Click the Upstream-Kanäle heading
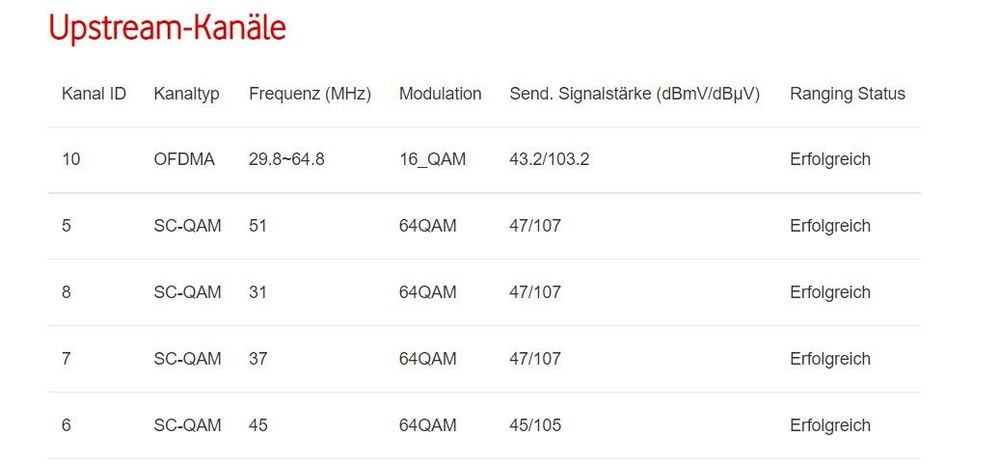 tap(167, 29)
